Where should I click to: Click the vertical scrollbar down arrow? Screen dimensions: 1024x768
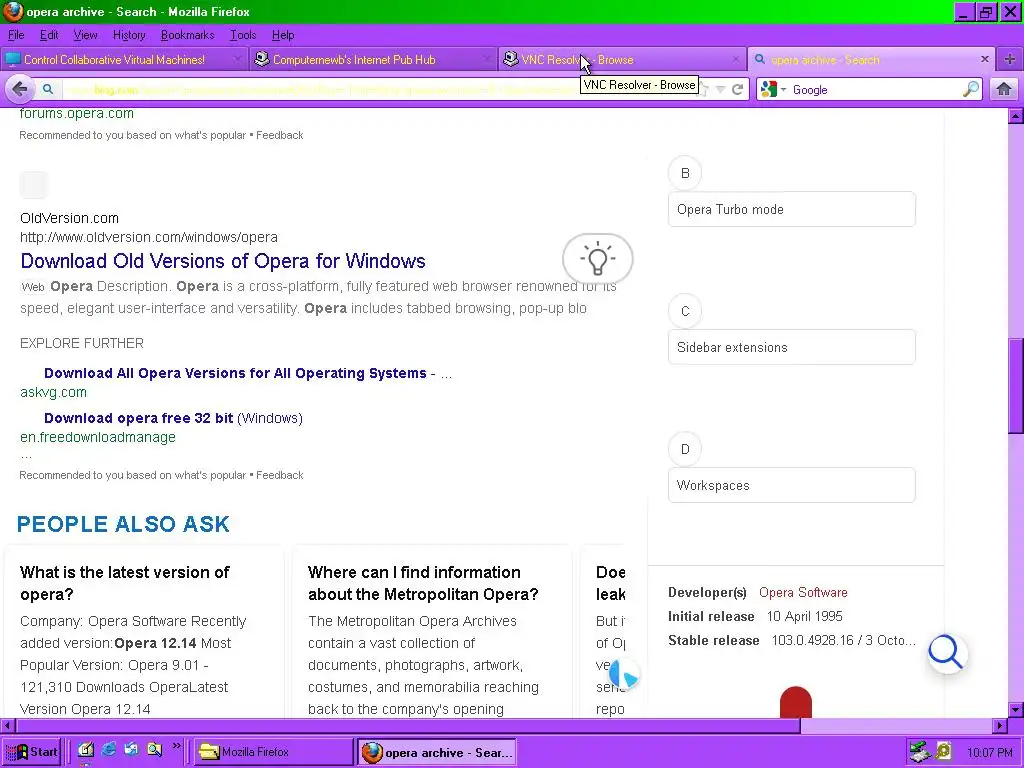pyautogui.click(x=1016, y=710)
